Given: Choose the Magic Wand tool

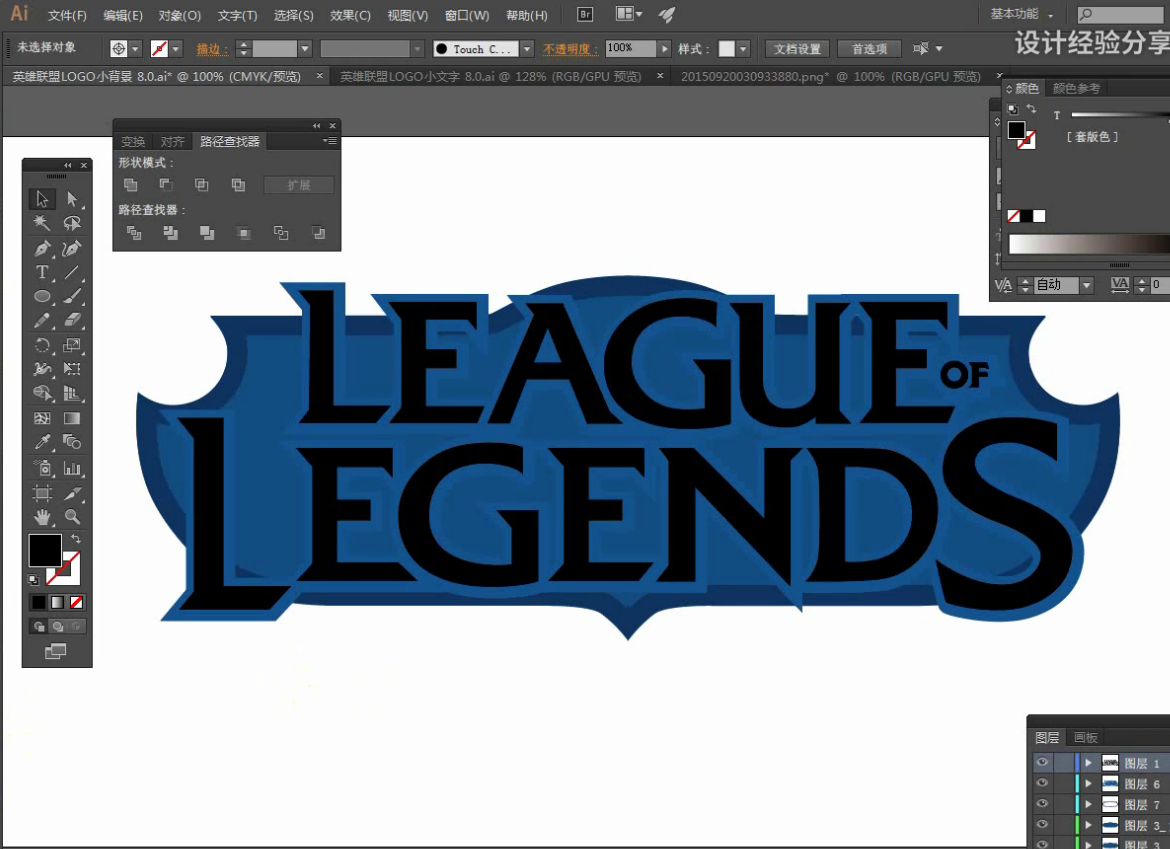Looking at the screenshot, I should [x=42, y=223].
